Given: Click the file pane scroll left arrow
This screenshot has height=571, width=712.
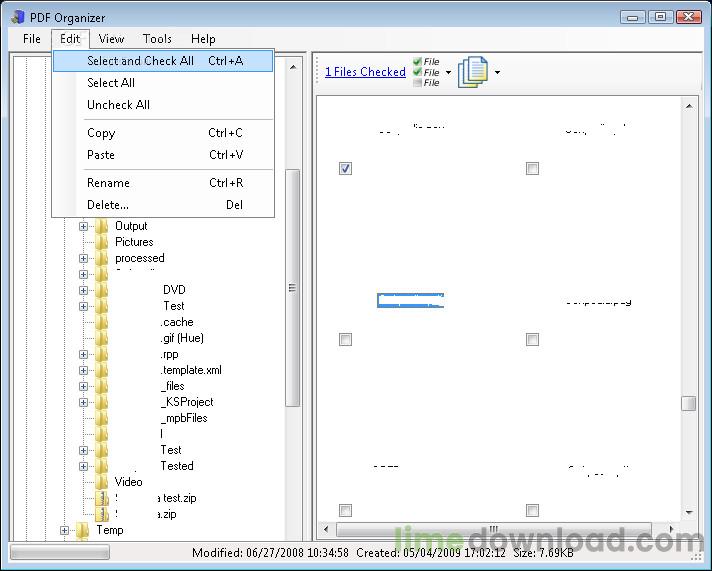Looking at the screenshot, I should [x=326, y=529].
